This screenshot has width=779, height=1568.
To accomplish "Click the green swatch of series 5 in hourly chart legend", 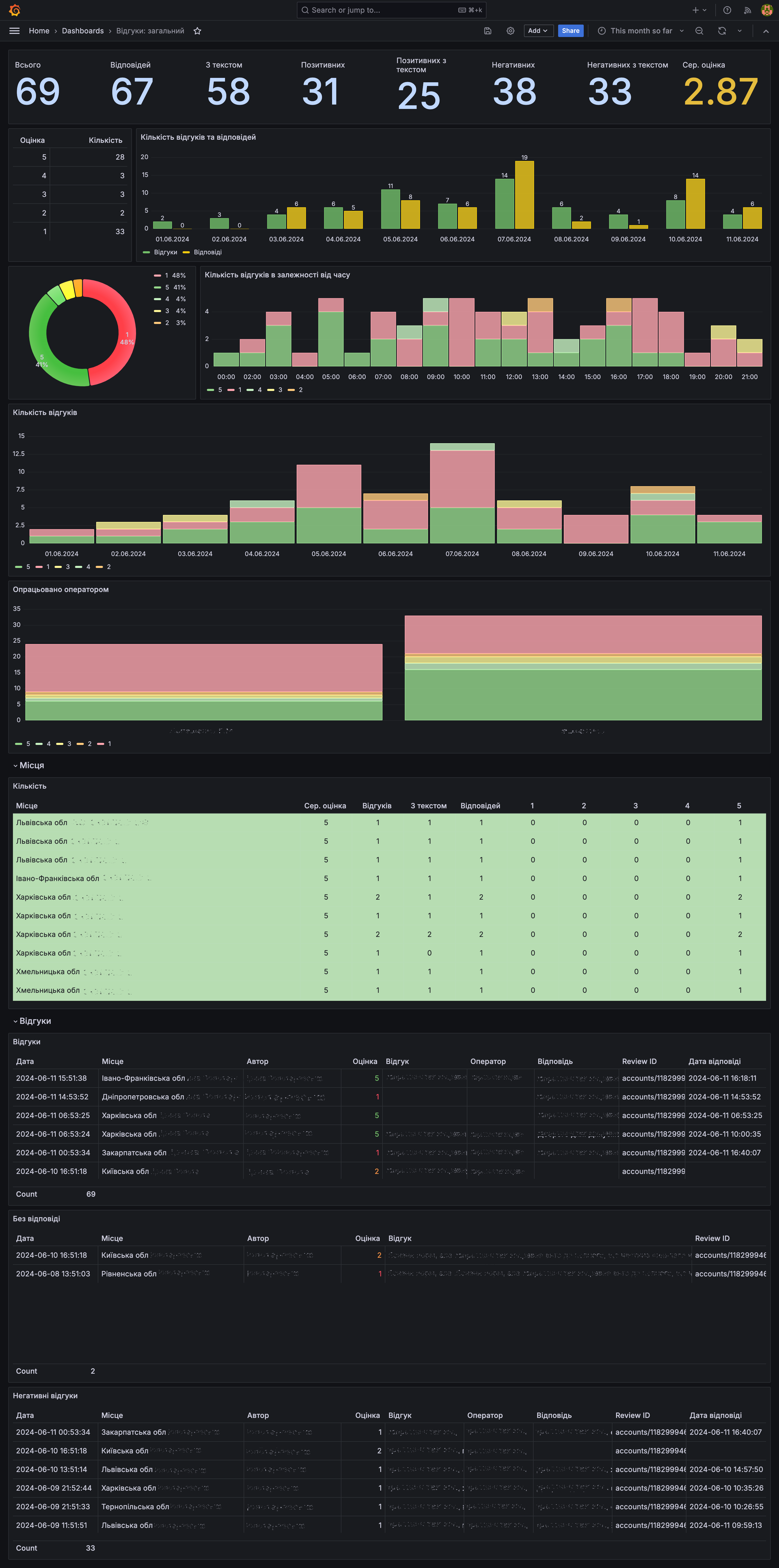I will [x=211, y=390].
